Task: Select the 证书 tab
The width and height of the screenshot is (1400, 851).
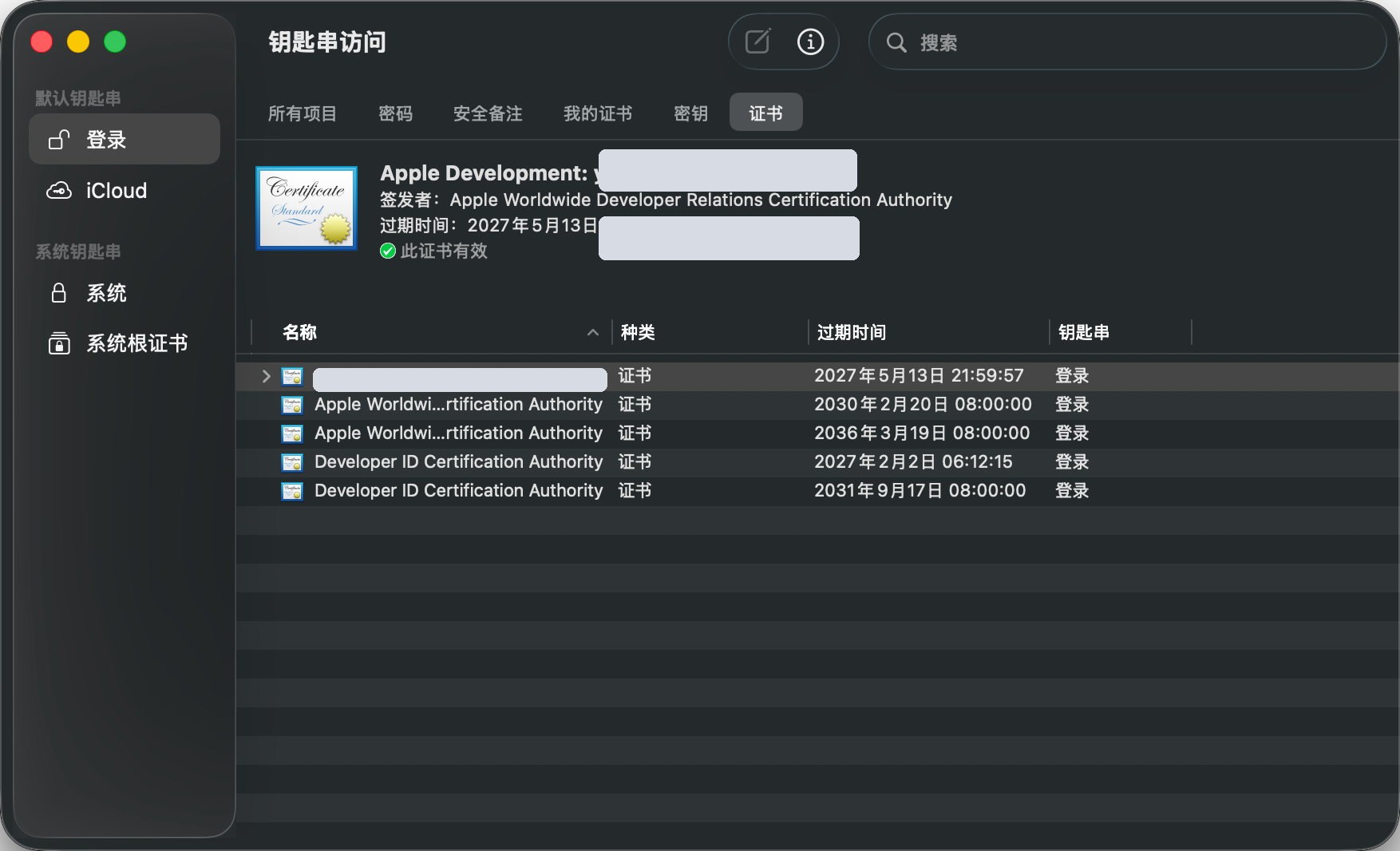Action: pos(766,113)
